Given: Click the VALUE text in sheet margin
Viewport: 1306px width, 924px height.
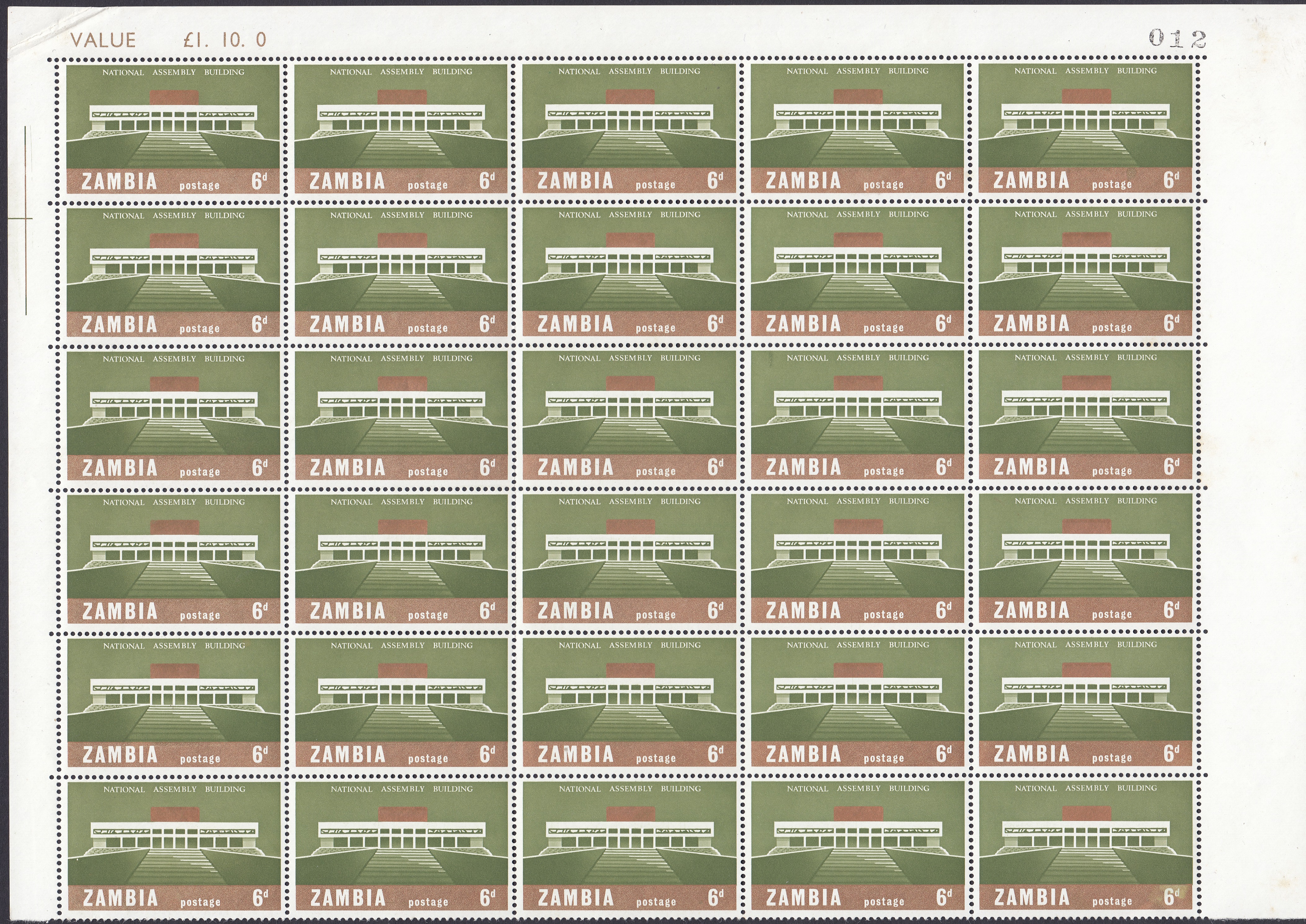Looking at the screenshot, I should [103, 40].
